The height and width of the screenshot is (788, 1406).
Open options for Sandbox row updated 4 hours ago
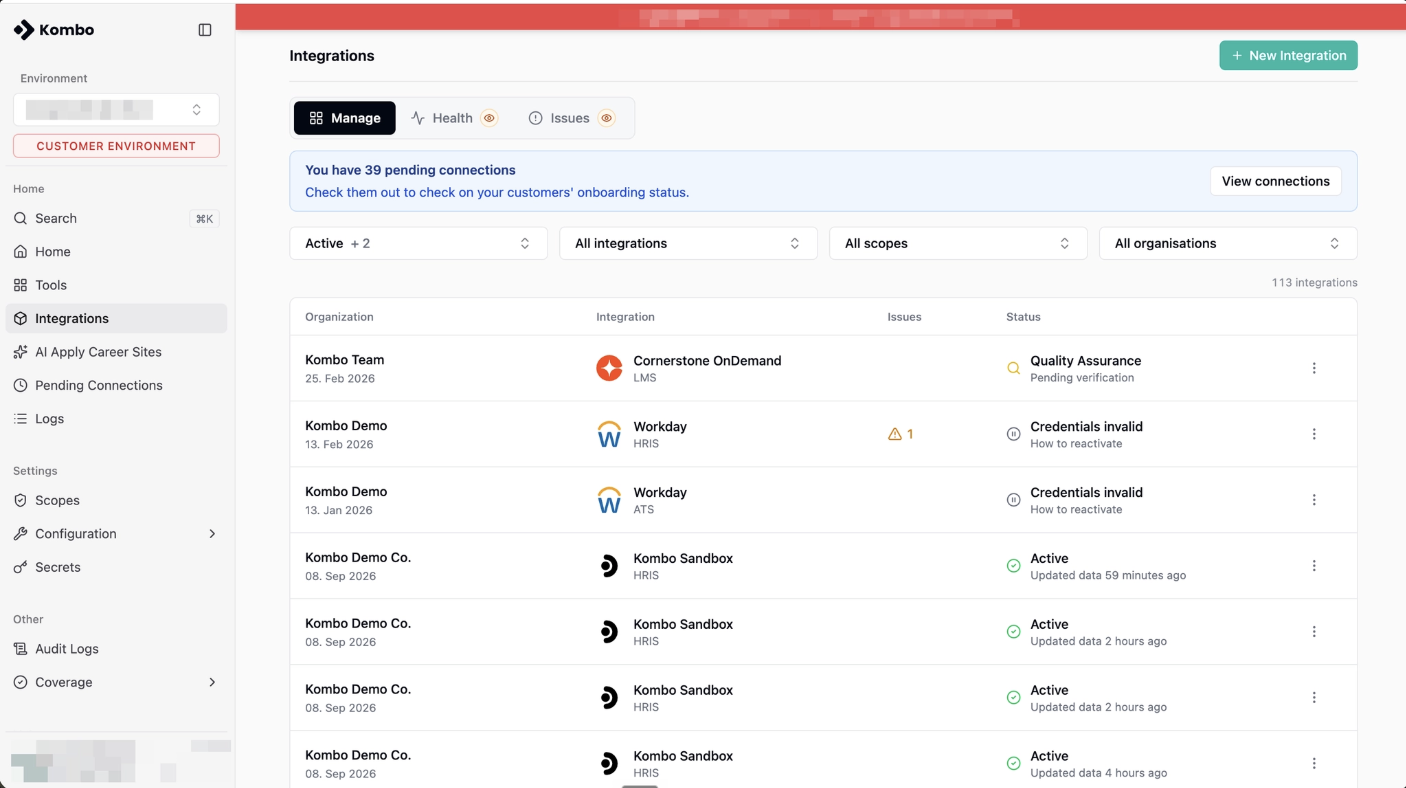(x=1314, y=764)
